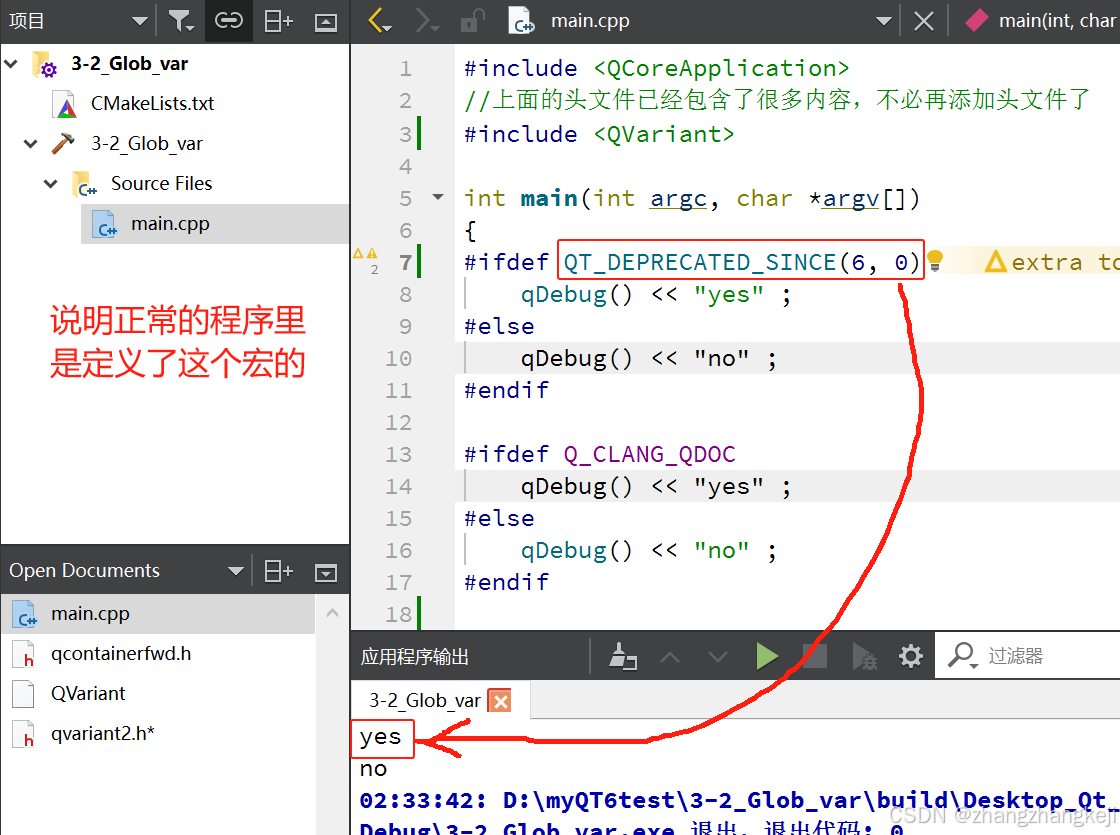Split the Projects panel

tap(279, 21)
